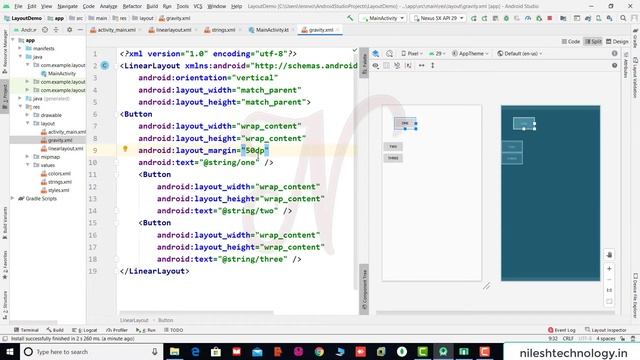Image resolution: width=640 pixels, height=360 pixels.
Task: Toggle the Project tool window strip button
Action: click(4, 96)
